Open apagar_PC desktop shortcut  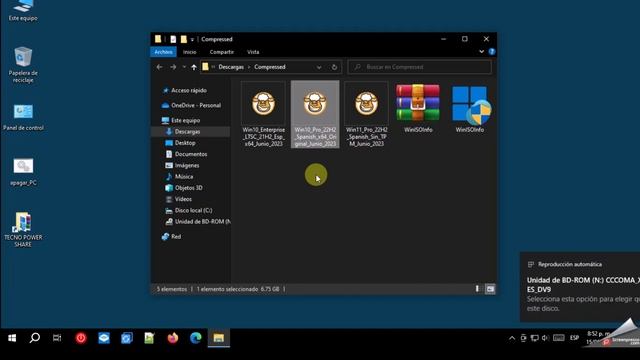click(x=23, y=172)
